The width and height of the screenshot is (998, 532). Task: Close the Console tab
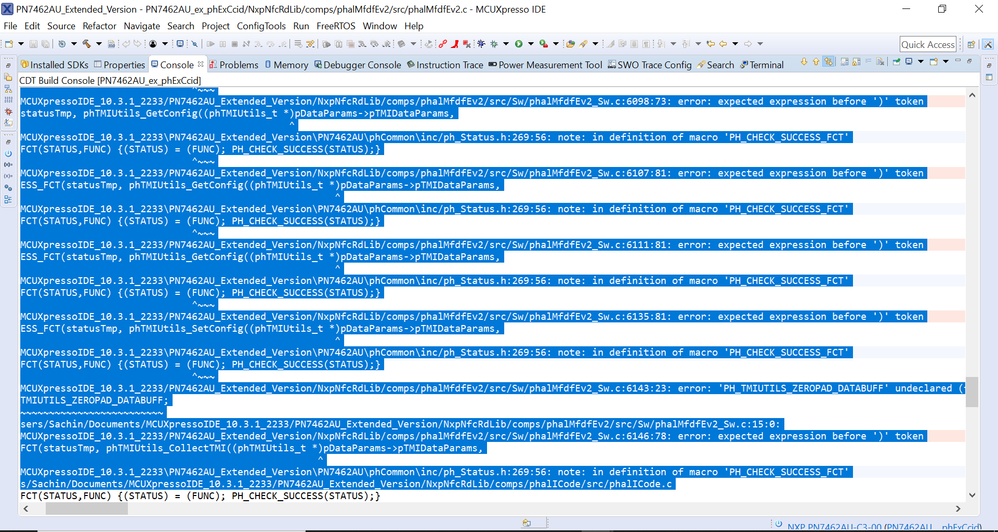tap(200, 64)
